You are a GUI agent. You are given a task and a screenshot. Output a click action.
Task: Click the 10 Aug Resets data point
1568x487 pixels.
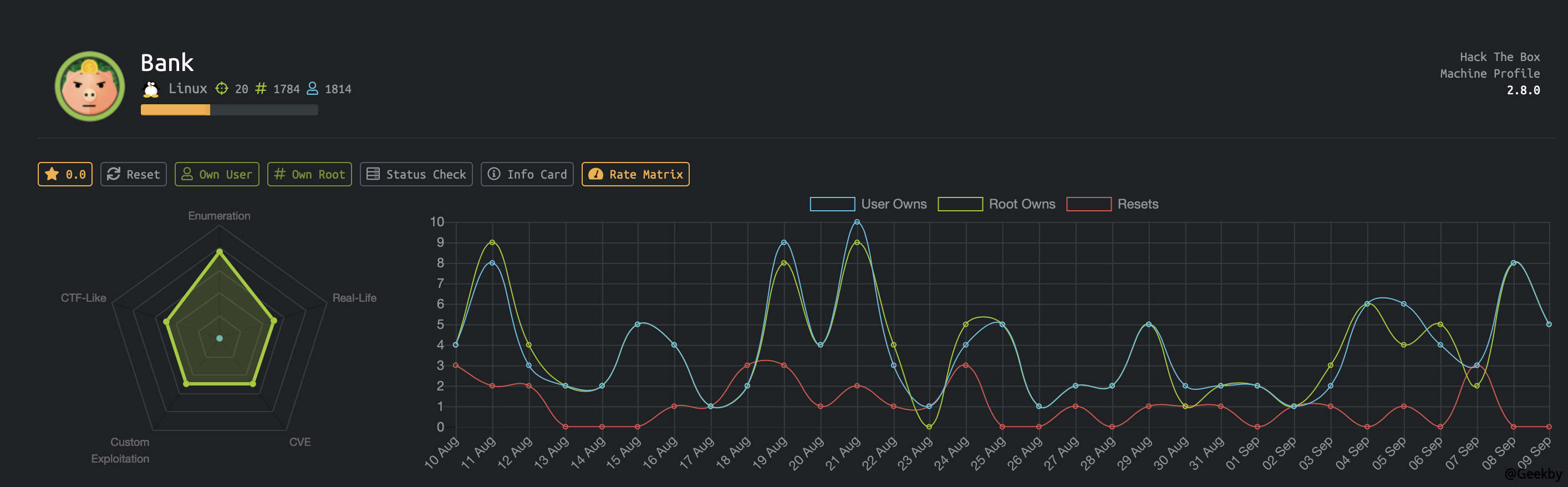tap(455, 365)
